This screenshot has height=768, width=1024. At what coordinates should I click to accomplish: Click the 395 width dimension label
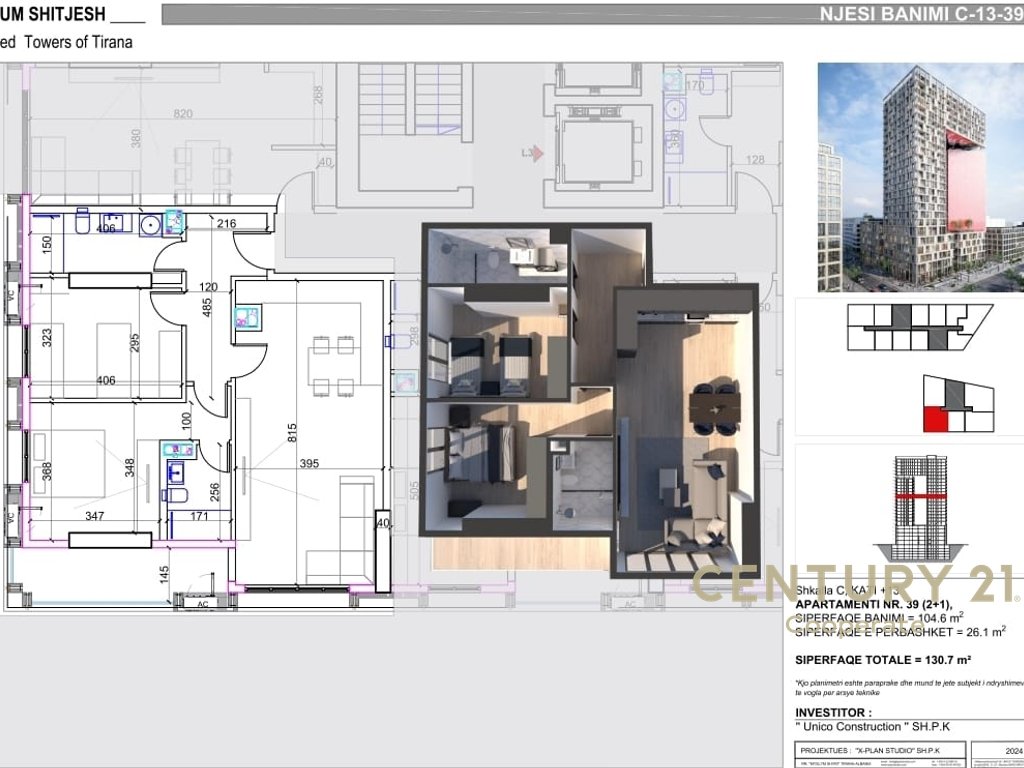click(x=309, y=464)
